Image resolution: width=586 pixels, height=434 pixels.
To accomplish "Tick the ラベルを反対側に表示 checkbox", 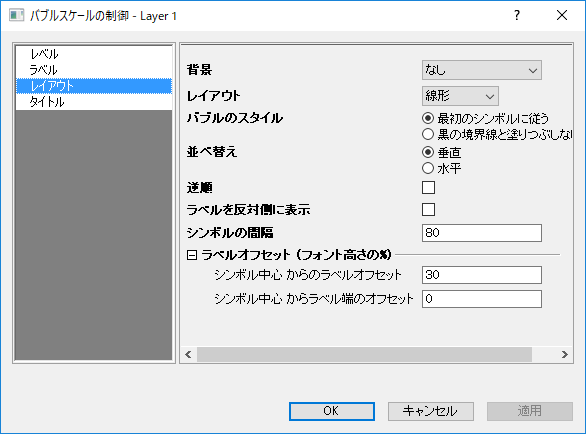I will point(428,209).
